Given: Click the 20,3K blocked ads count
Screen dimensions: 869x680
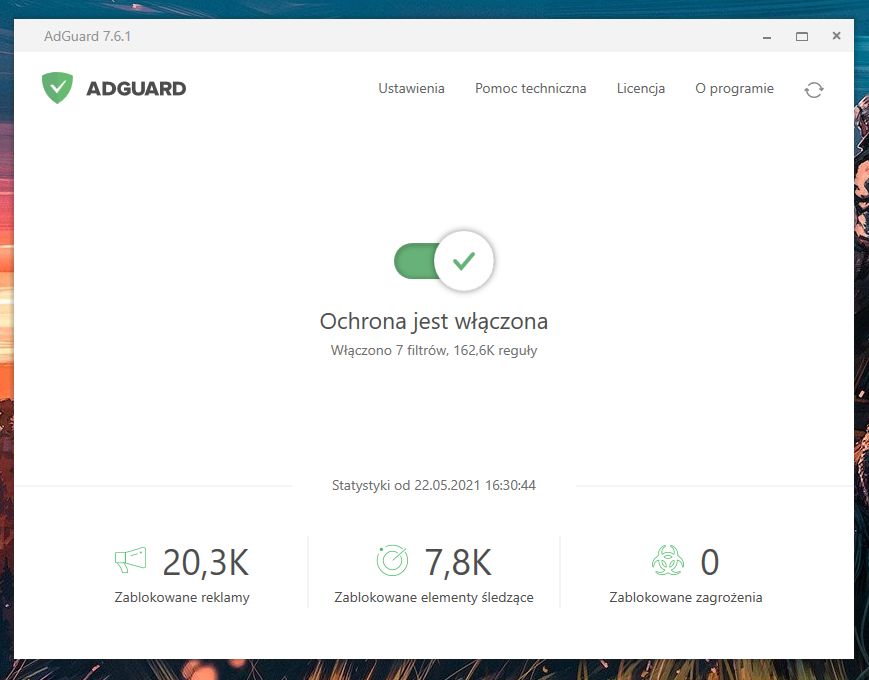Looking at the screenshot, I should click(206, 563).
